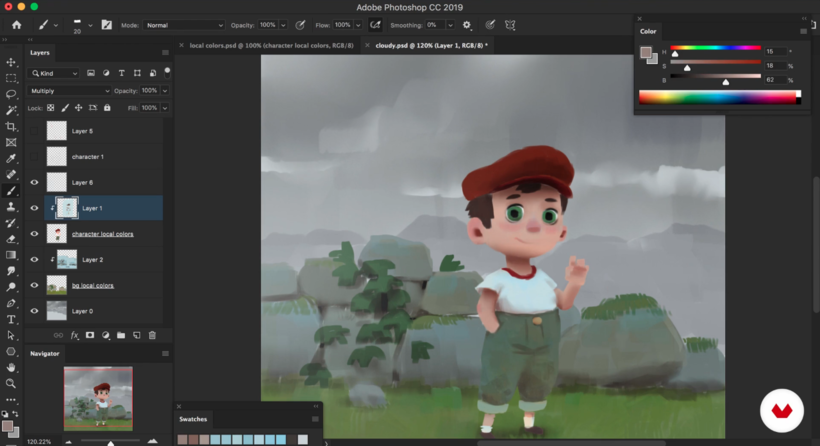Toggle lock all padlock

107,108
